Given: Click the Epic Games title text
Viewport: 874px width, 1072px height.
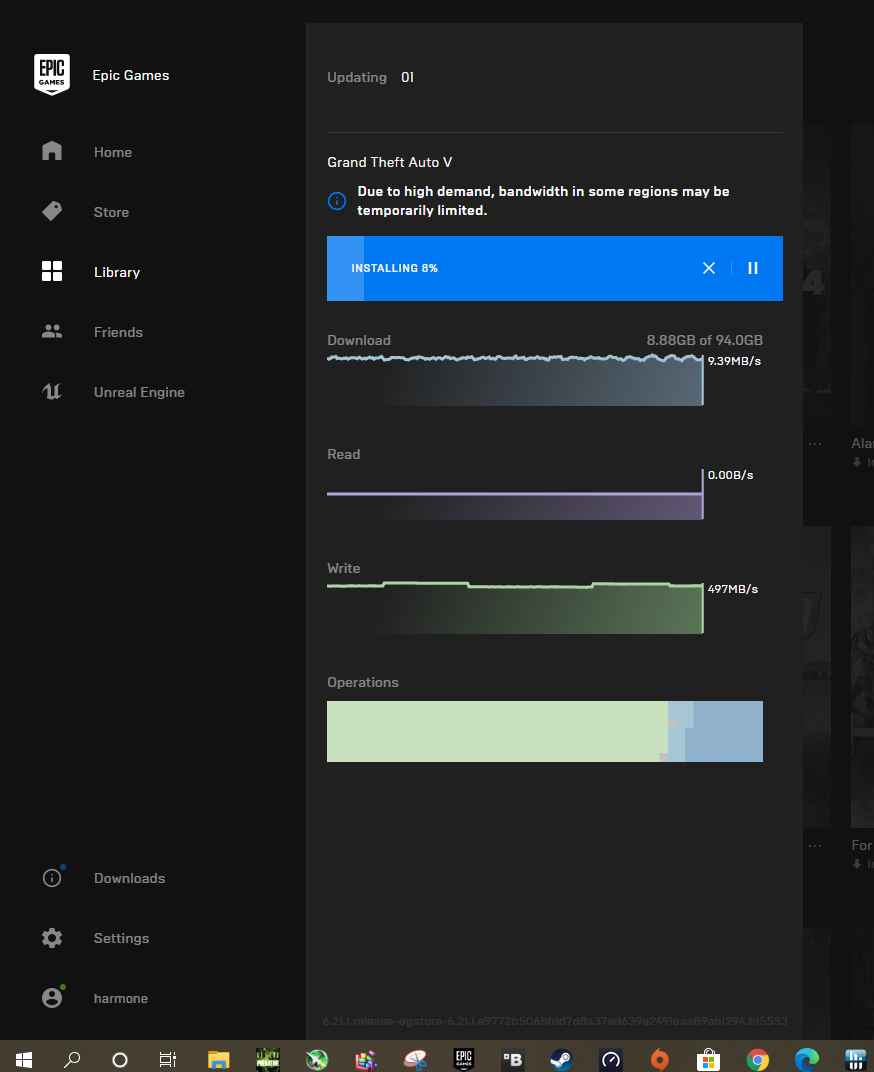Looking at the screenshot, I should (131, 75).
